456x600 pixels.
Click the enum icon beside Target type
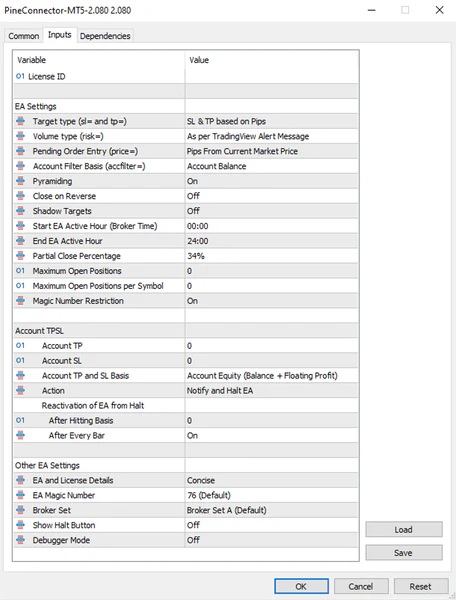click(21, 121)
